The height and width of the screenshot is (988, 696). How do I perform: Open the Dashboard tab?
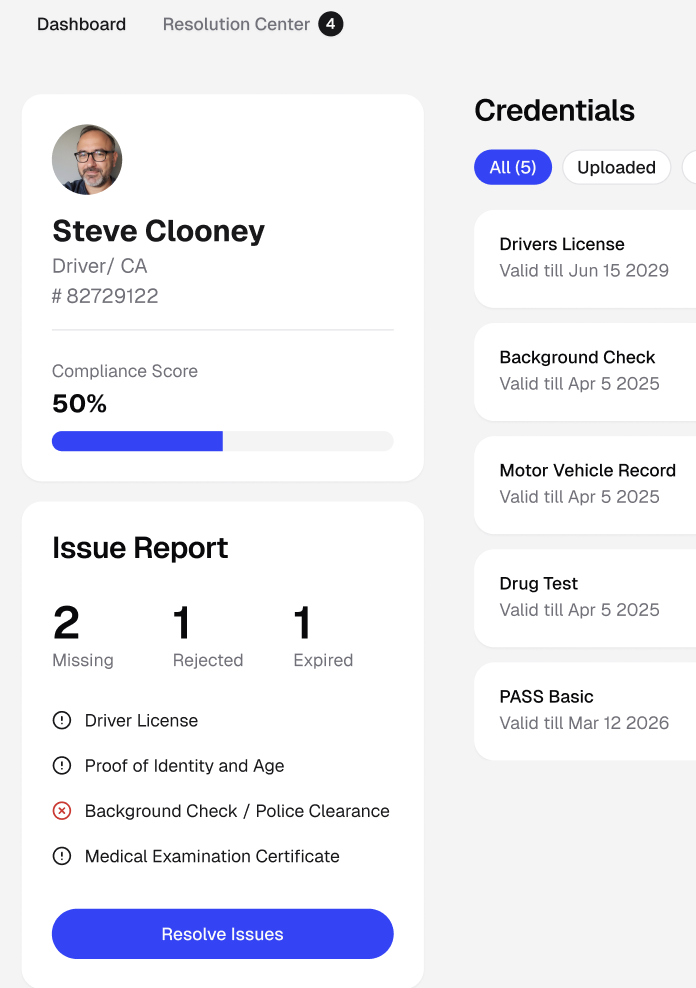[81, 24]
